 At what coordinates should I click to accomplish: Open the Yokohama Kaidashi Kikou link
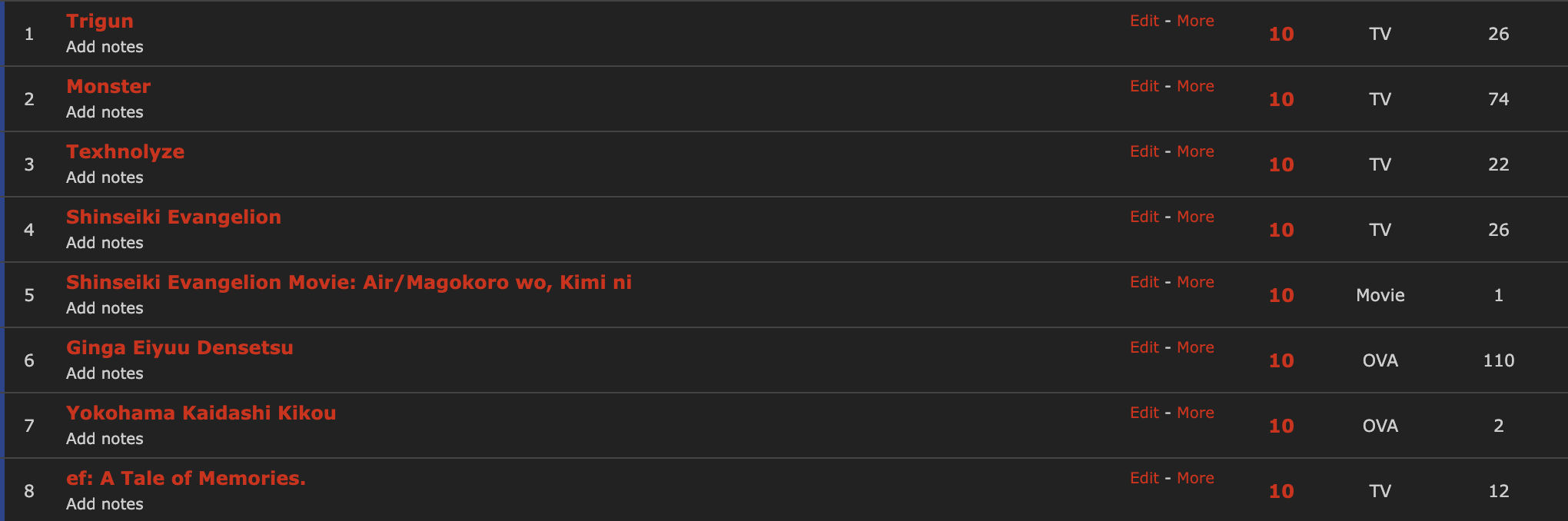201,413
